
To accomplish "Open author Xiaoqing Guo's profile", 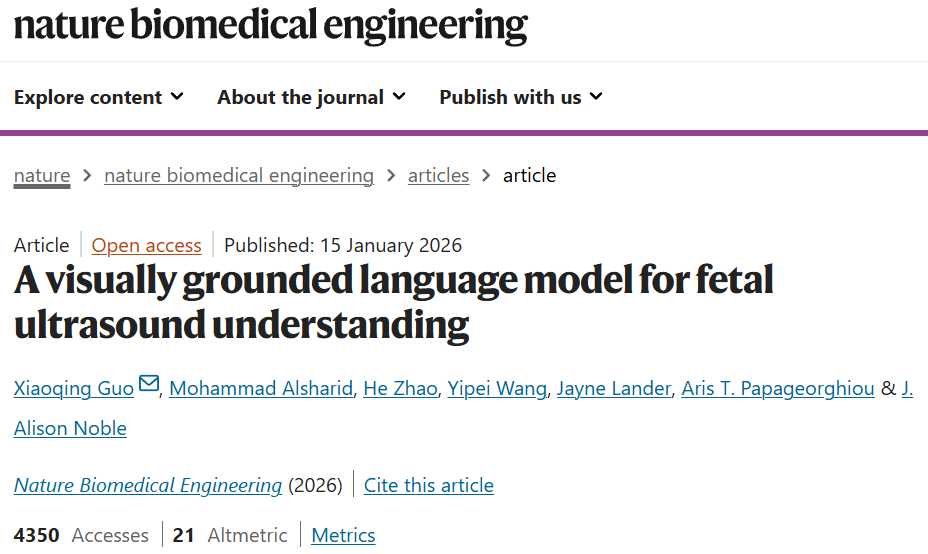I will click(x=74, y=388).
